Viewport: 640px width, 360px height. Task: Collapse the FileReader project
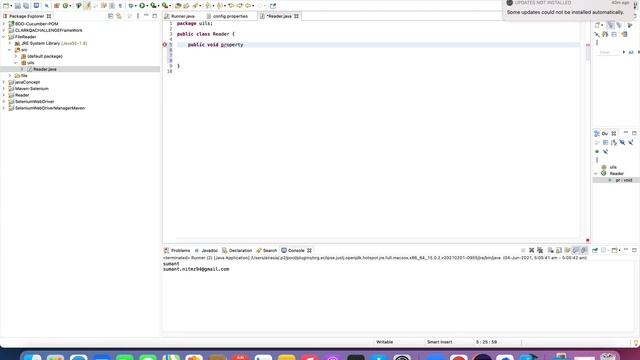coord(4,37)
